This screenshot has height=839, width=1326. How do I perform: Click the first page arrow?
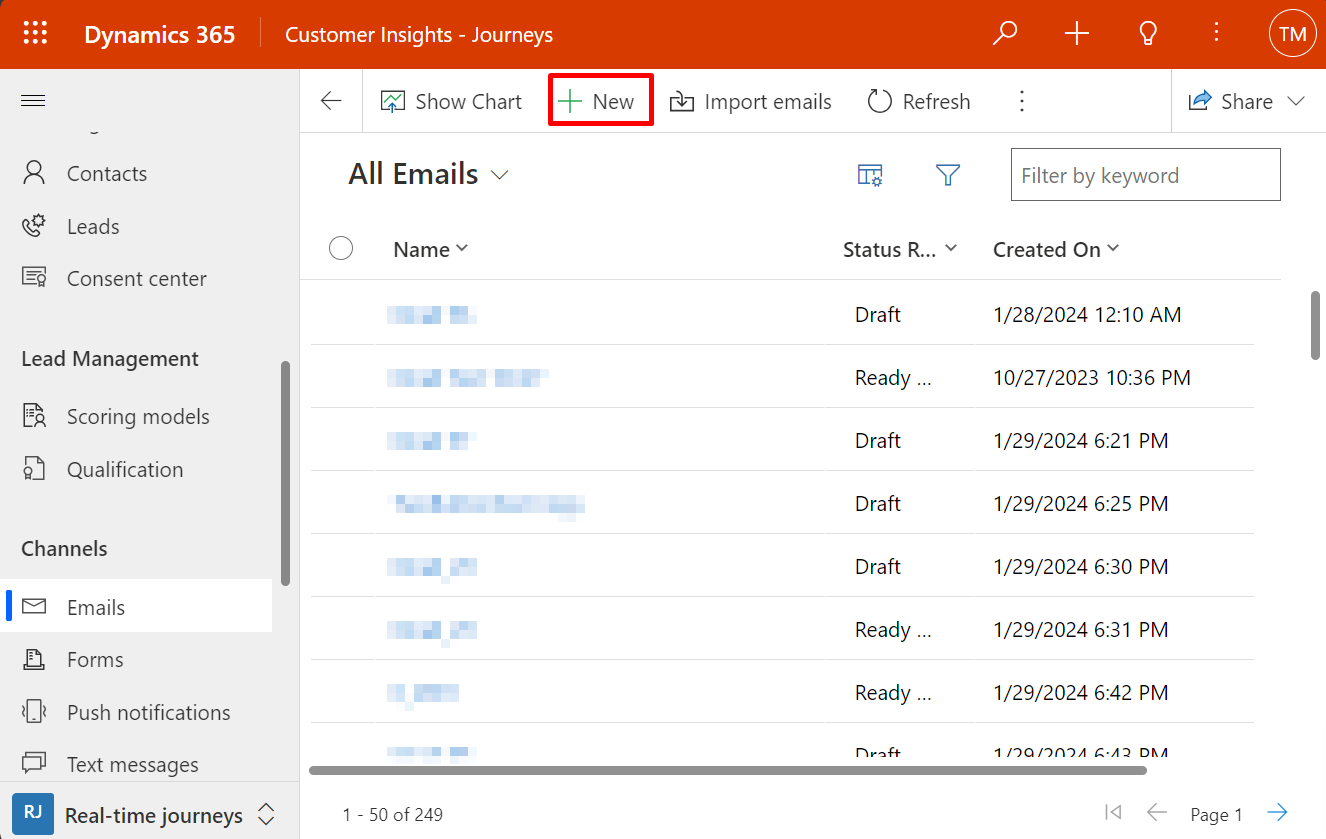click(1112, 812)
